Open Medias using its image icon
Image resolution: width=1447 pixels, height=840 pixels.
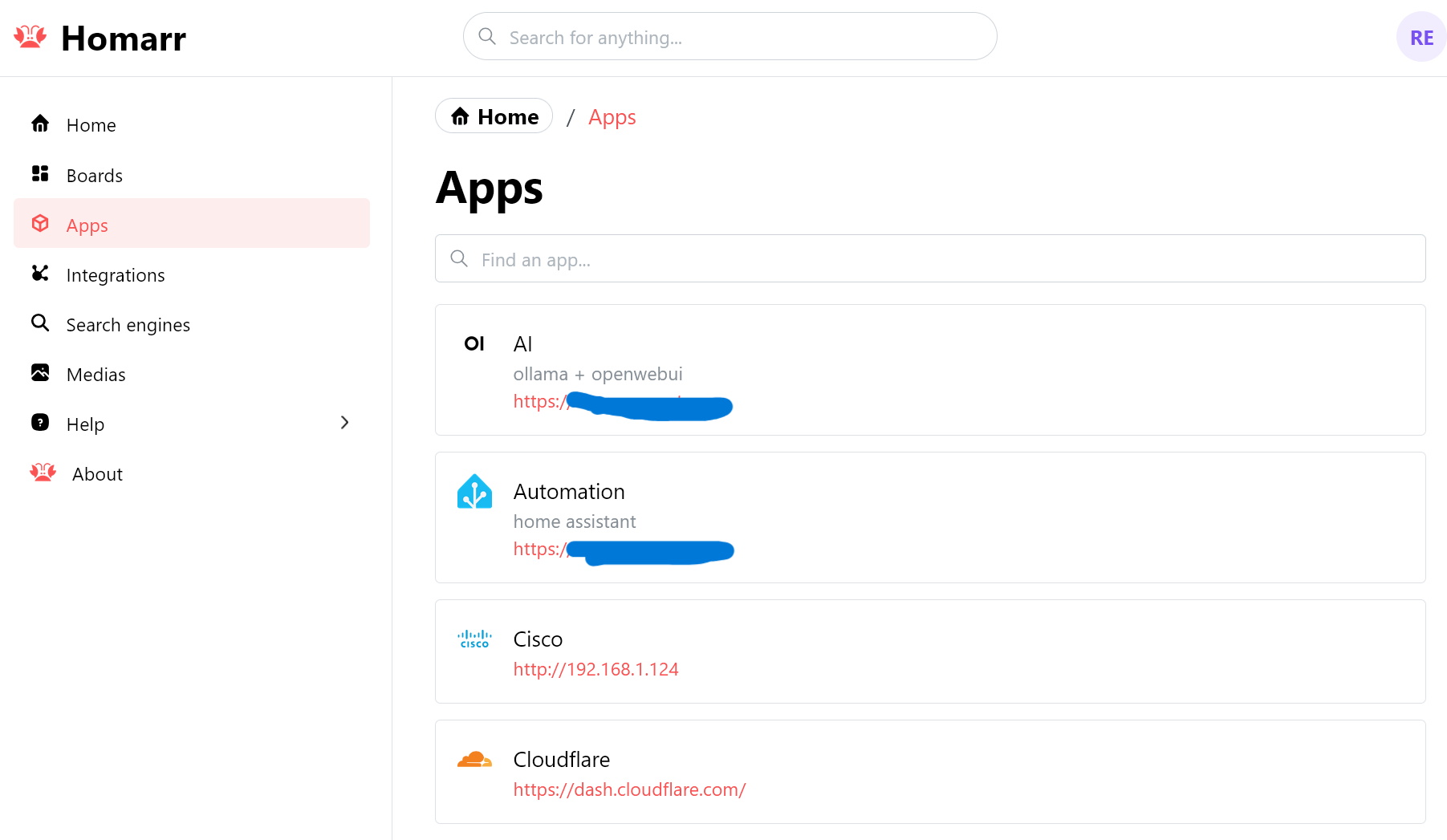tap(40, 372)
